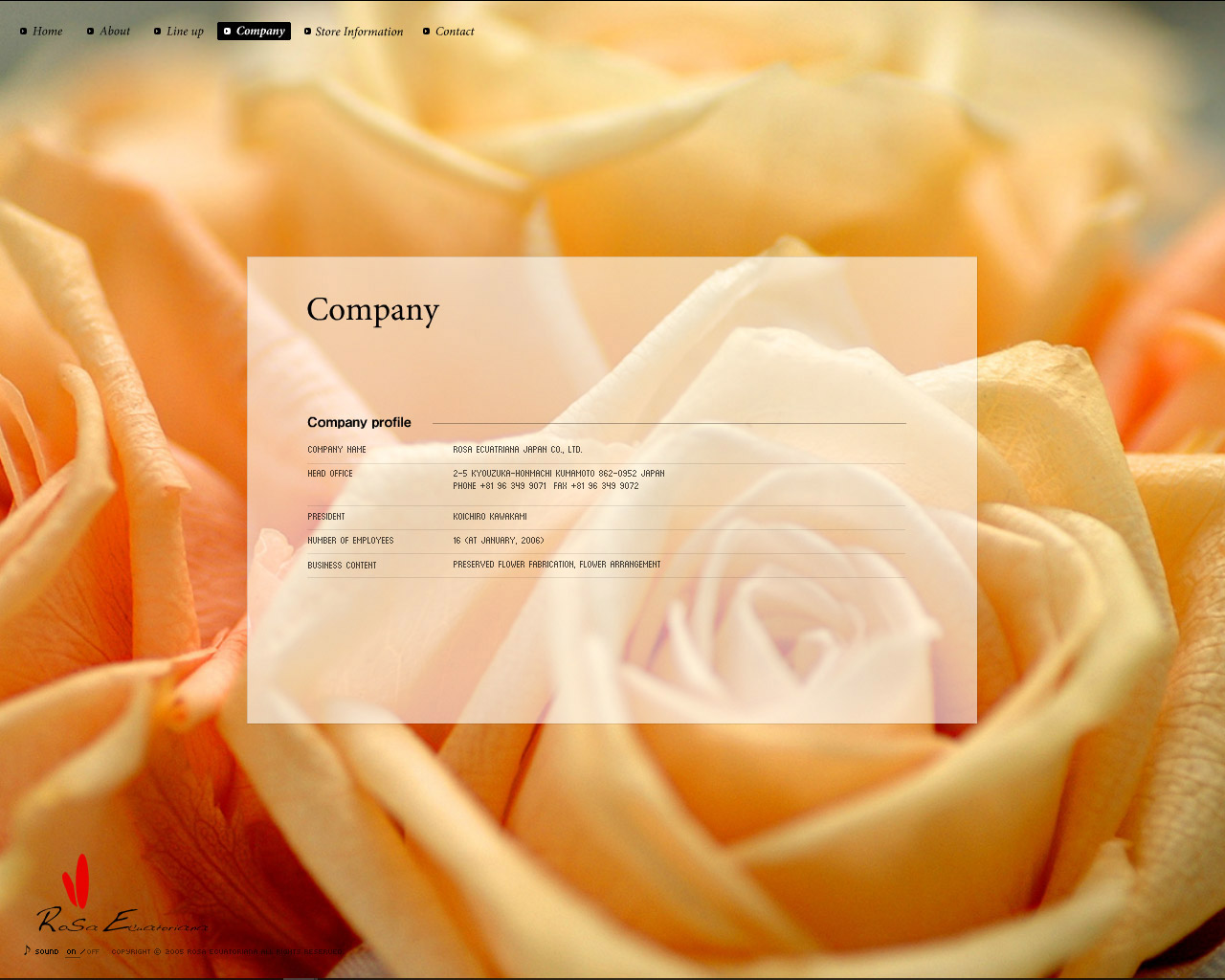This screenshot has width=1225, height=980.
Task: Click the HEAD OFFICE row label
Action: click(x=330, y=474)
